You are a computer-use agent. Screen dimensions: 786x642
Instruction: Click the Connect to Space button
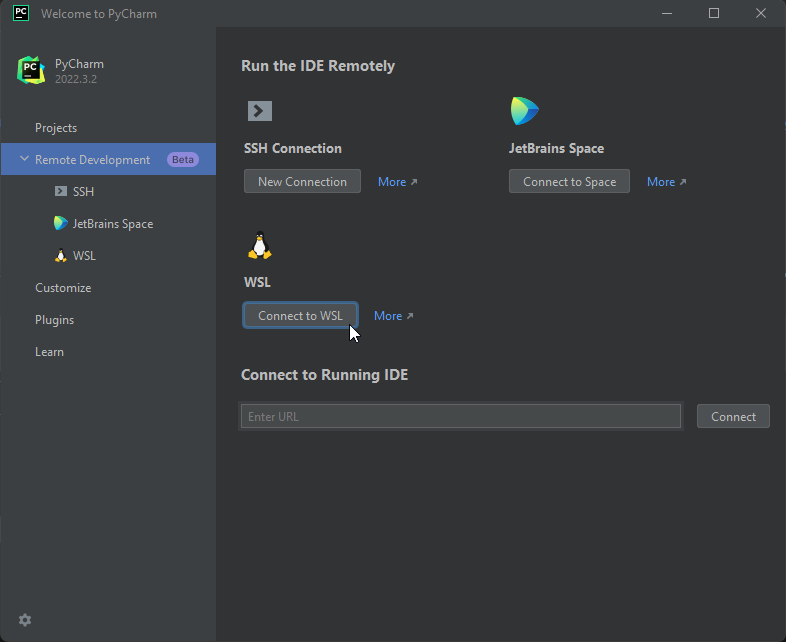coord(569,181)
